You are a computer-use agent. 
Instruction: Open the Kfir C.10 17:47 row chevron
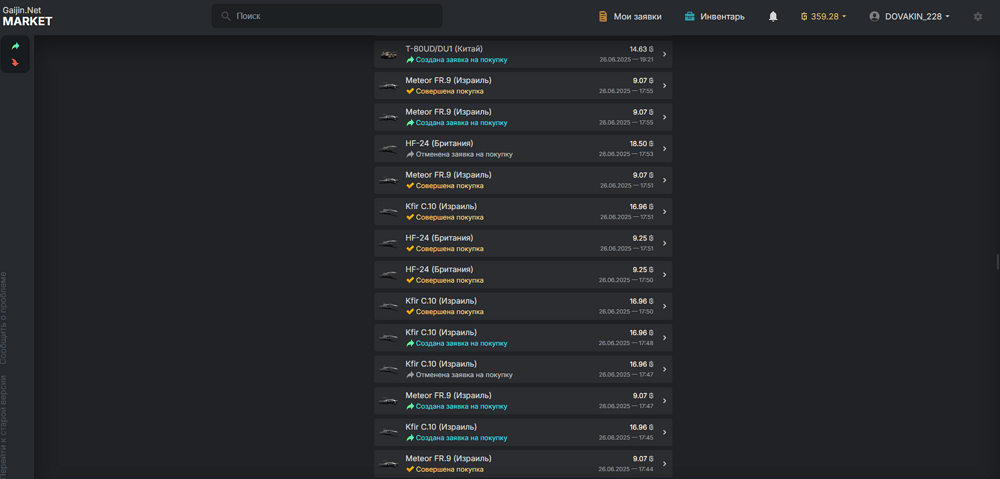click(664, 369)
